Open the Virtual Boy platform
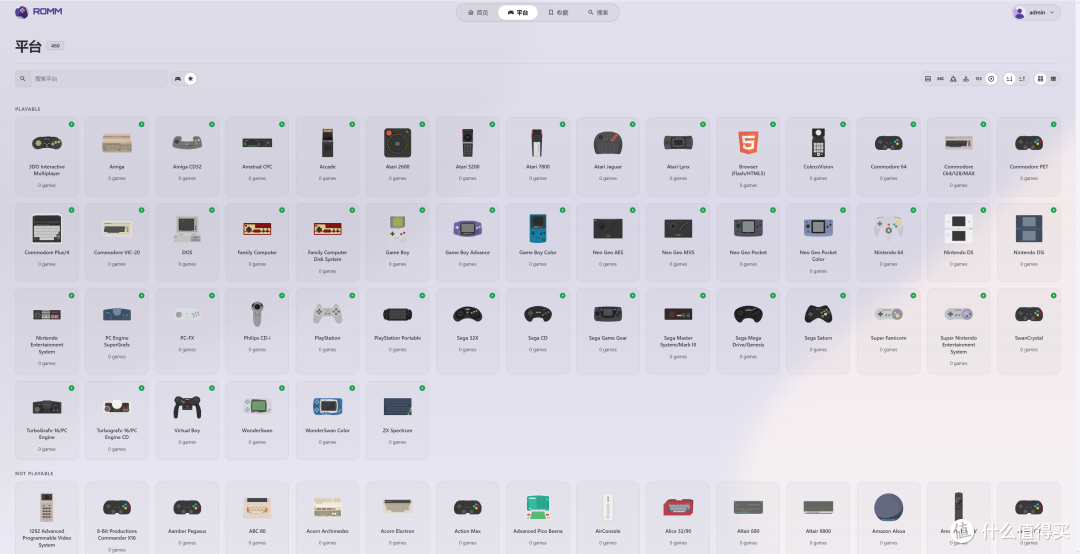Viewport: 1080px width, 554px height. 187,420
